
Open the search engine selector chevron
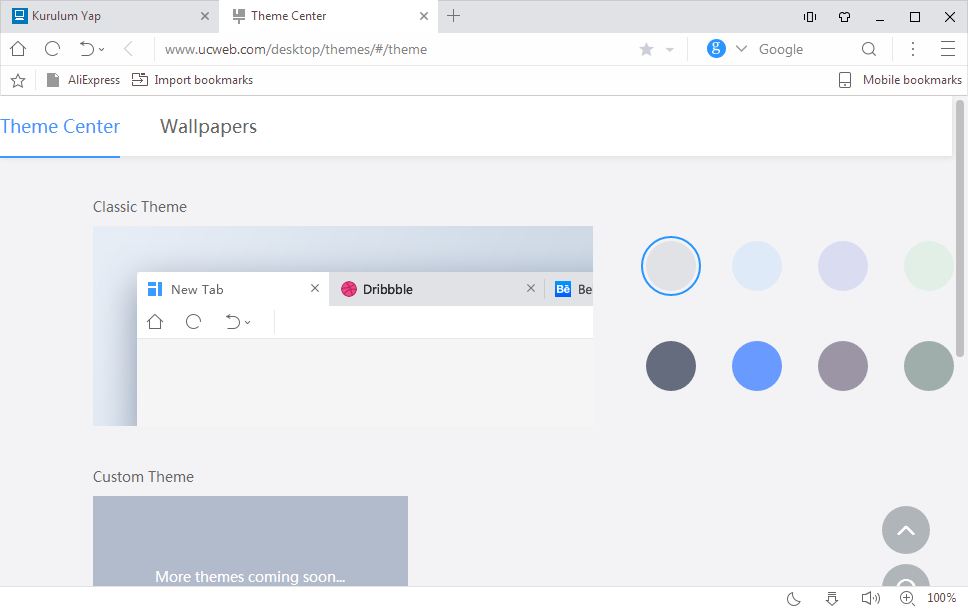(x=741, y=49)
